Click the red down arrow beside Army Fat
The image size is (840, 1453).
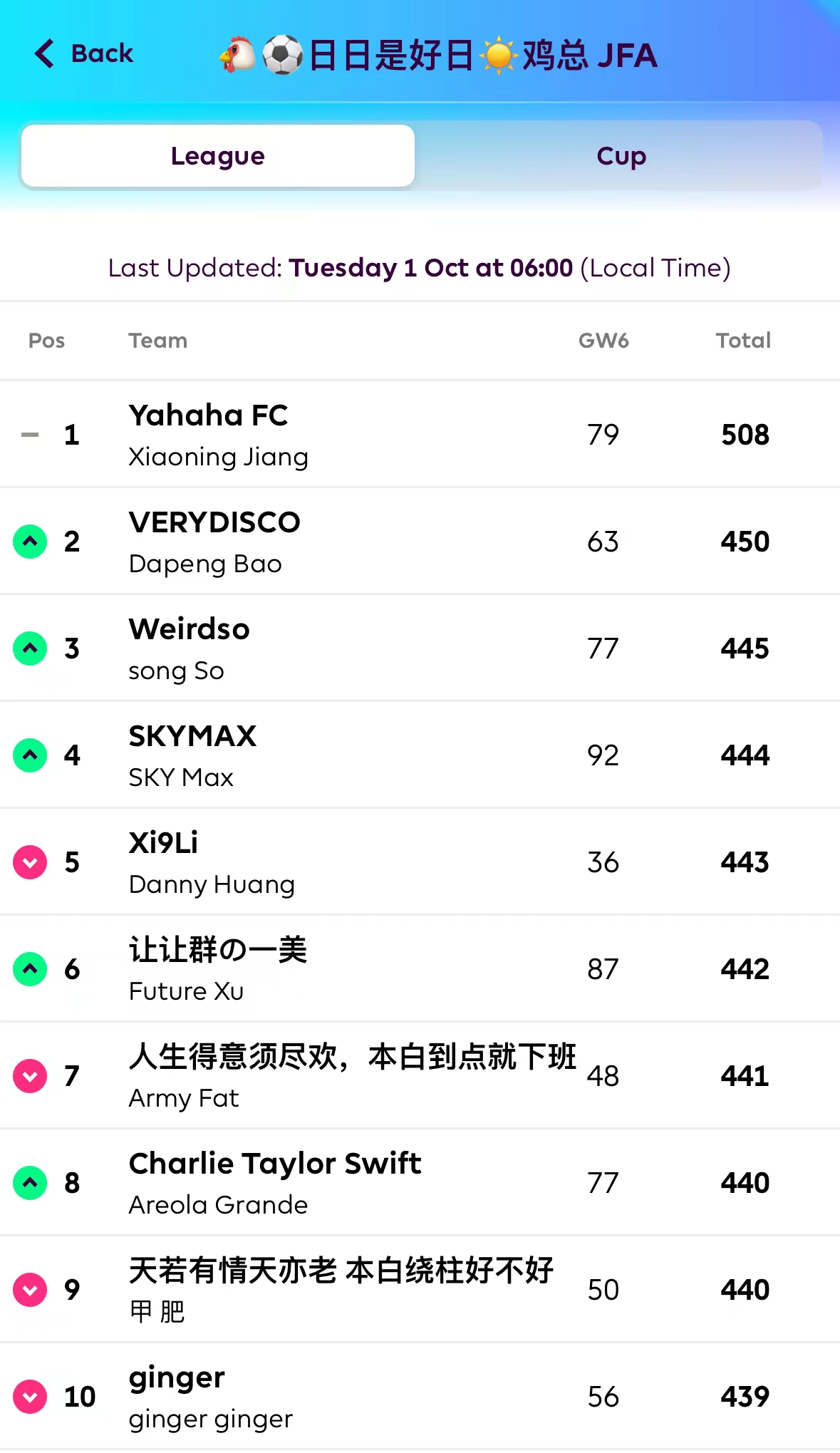point(30,1076)
